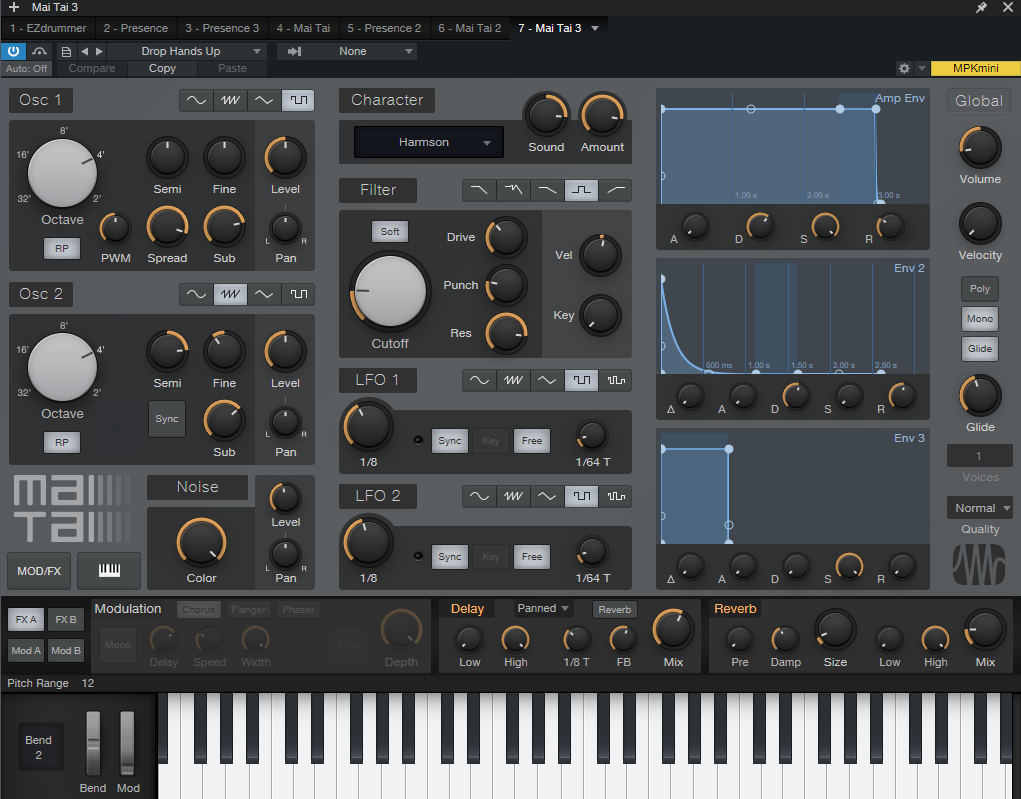
Task: Switch to 1 - EZdrummer tab
Action: (x=48, y=28)
